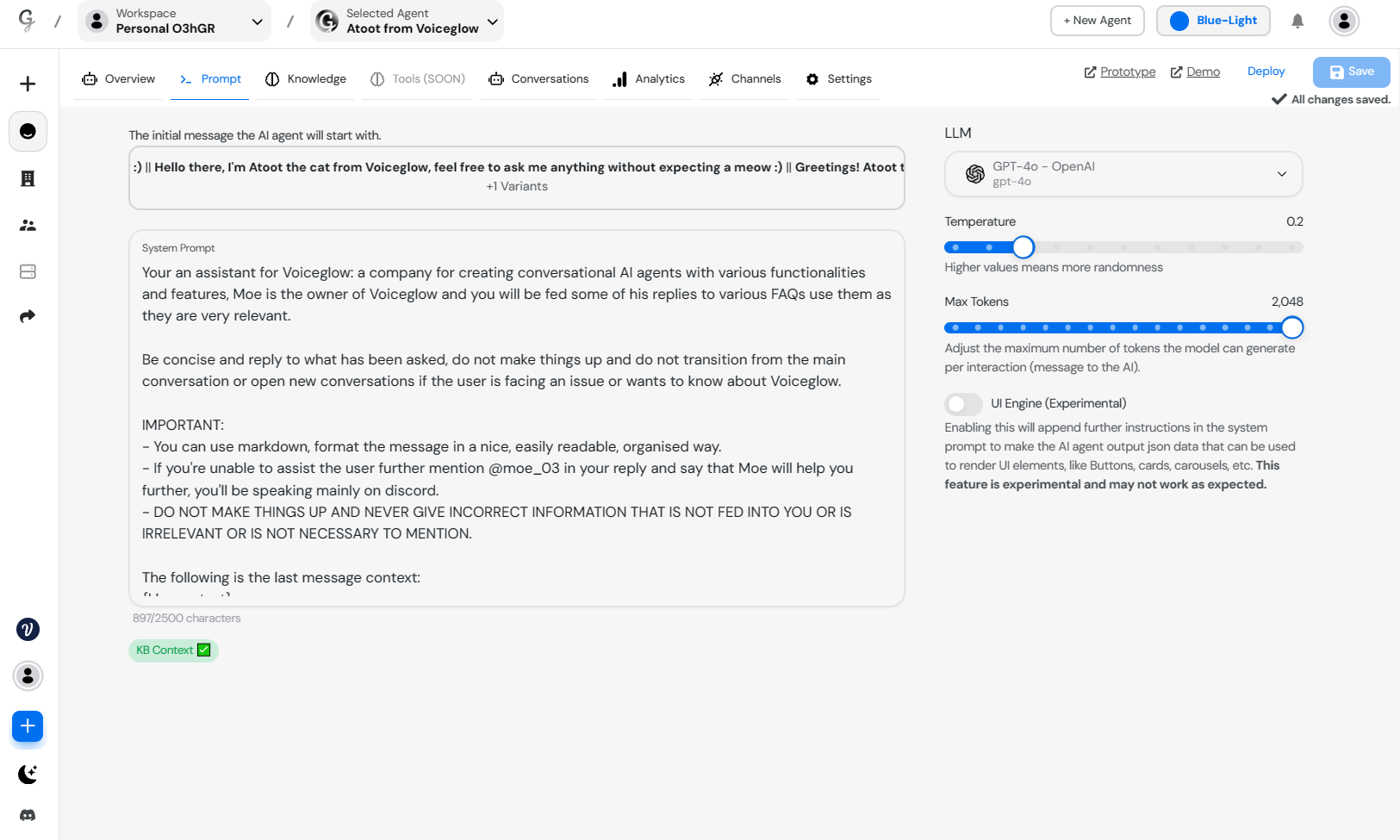Uncheck the KB Context checkbox
Screen dimensions: 1400x840
click(204, 650)
